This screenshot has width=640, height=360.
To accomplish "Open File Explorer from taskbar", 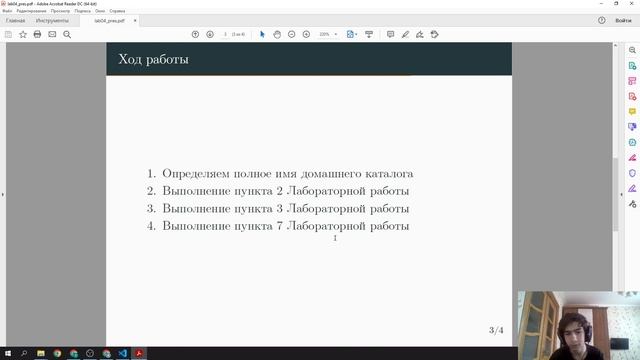I will pyautogui.click(x=41, y=353).
